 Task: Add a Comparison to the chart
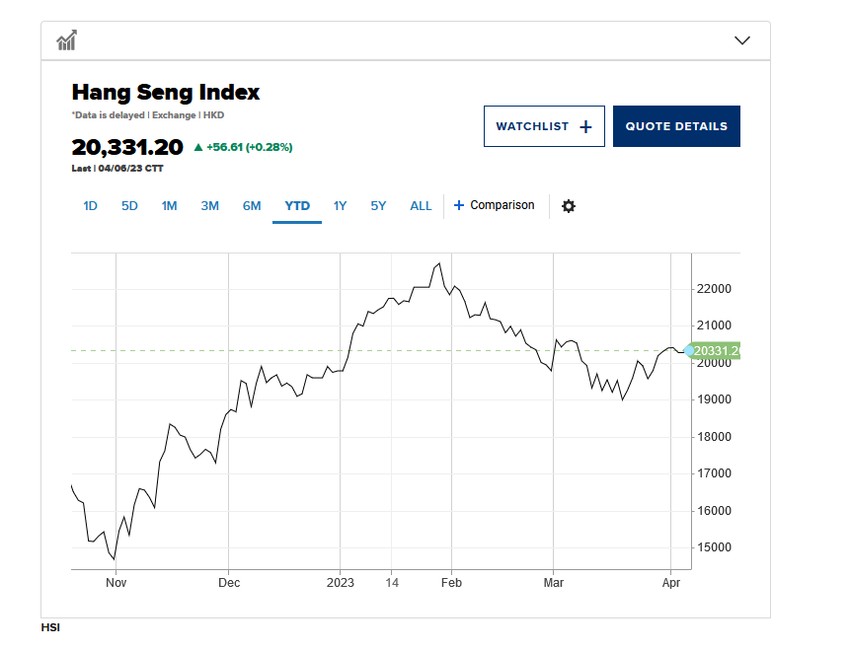click(x=494, y=205)
